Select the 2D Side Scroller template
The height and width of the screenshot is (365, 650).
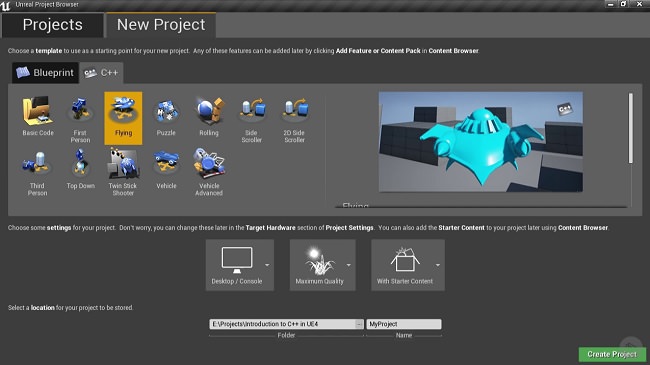pos(294,118)
